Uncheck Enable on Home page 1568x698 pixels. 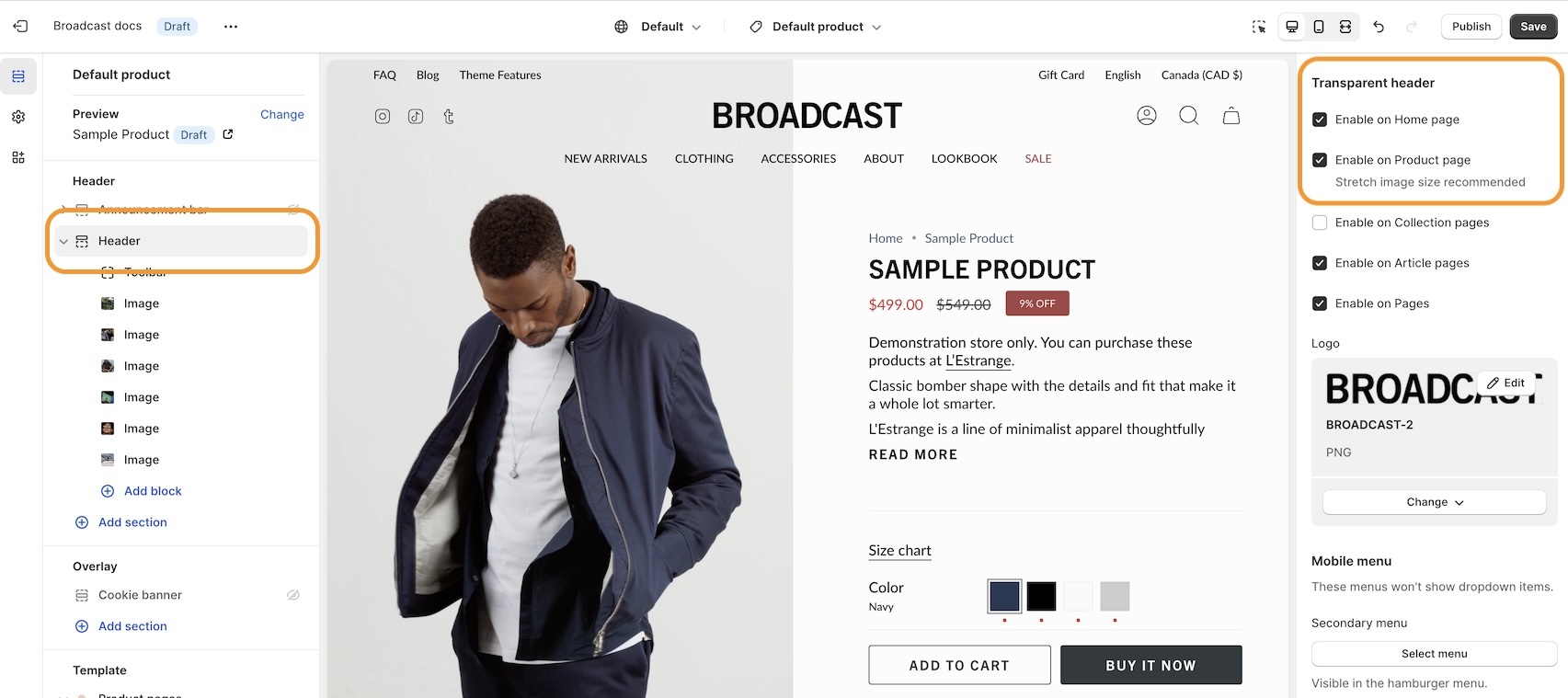point(1320,120)
